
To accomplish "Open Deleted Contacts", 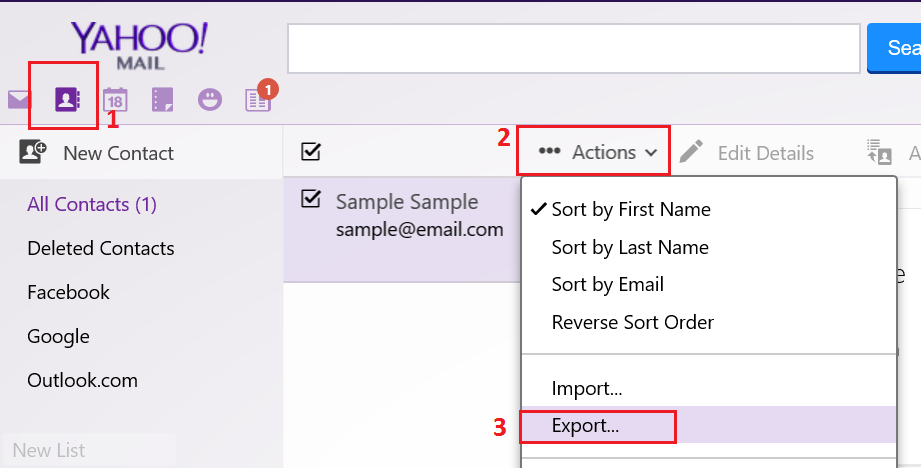I will 100,248.
